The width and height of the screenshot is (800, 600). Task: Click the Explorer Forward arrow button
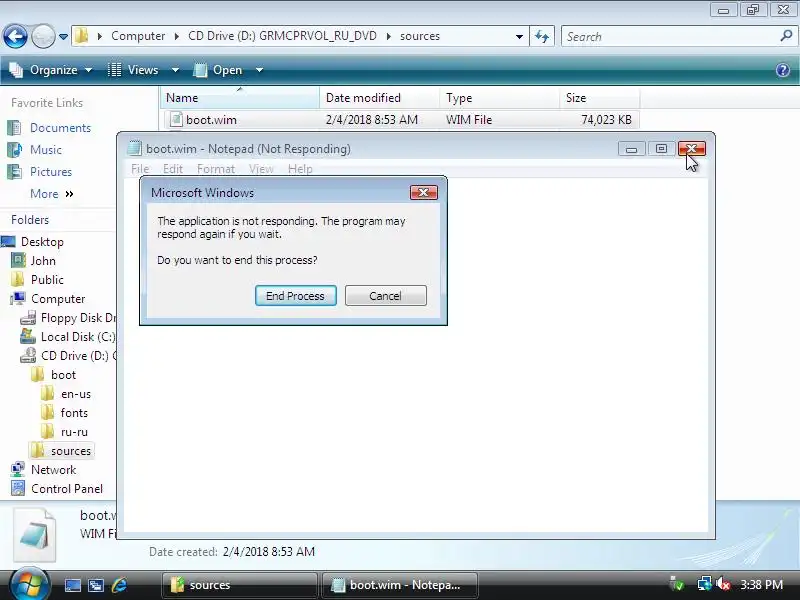click(x=43, y=36)
